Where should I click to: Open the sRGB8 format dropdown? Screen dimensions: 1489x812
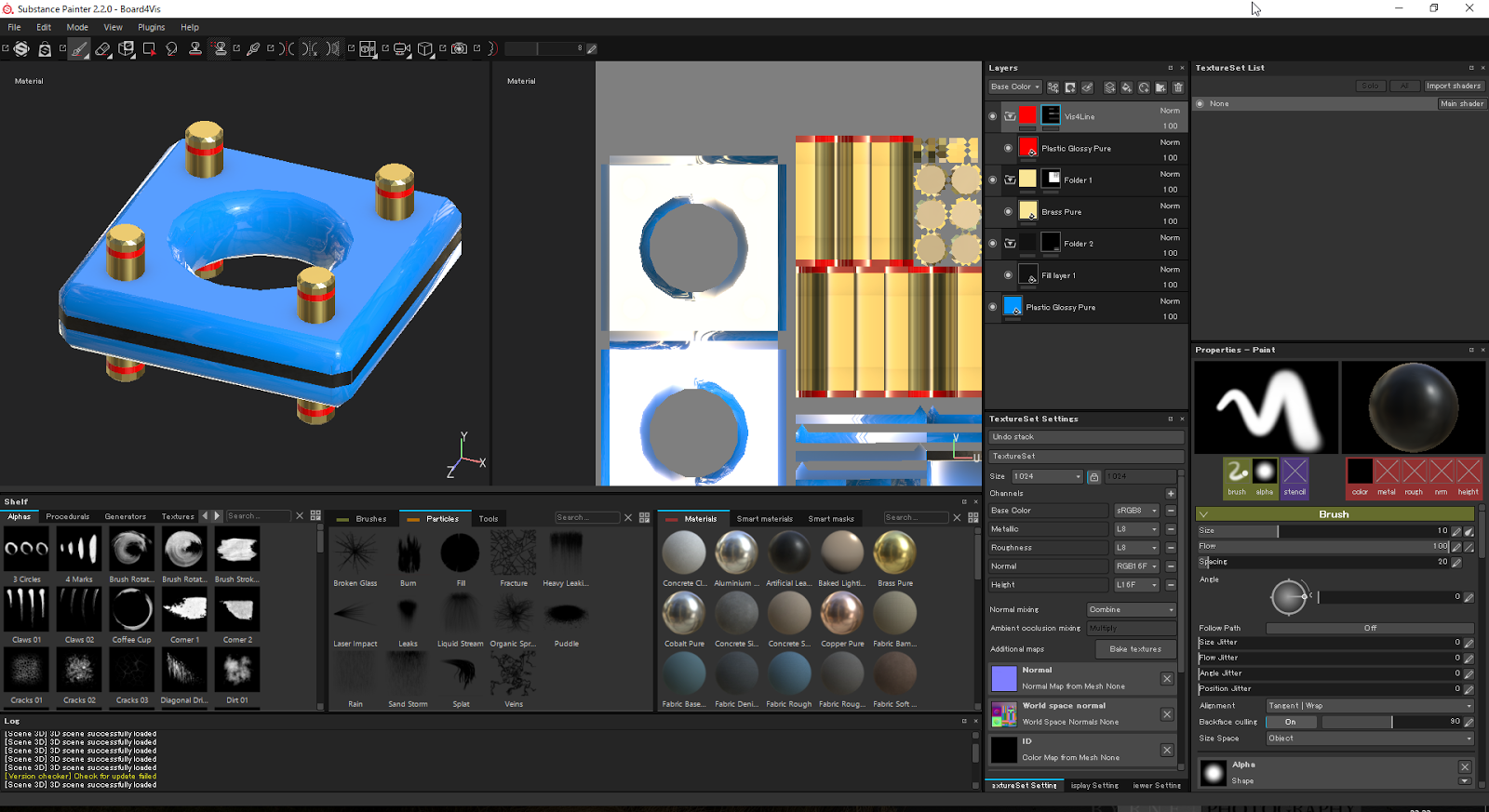[1136, 511]
